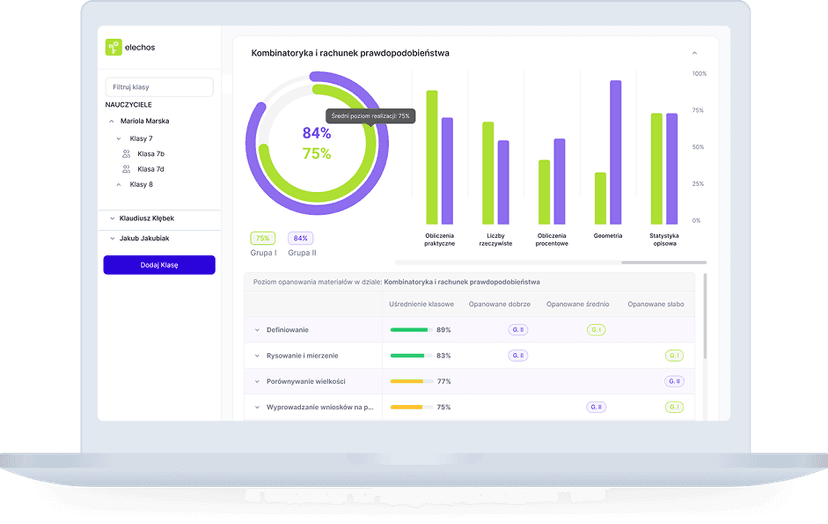
Task: Select the Klasy 8 tree item
Action: (141, 184)
